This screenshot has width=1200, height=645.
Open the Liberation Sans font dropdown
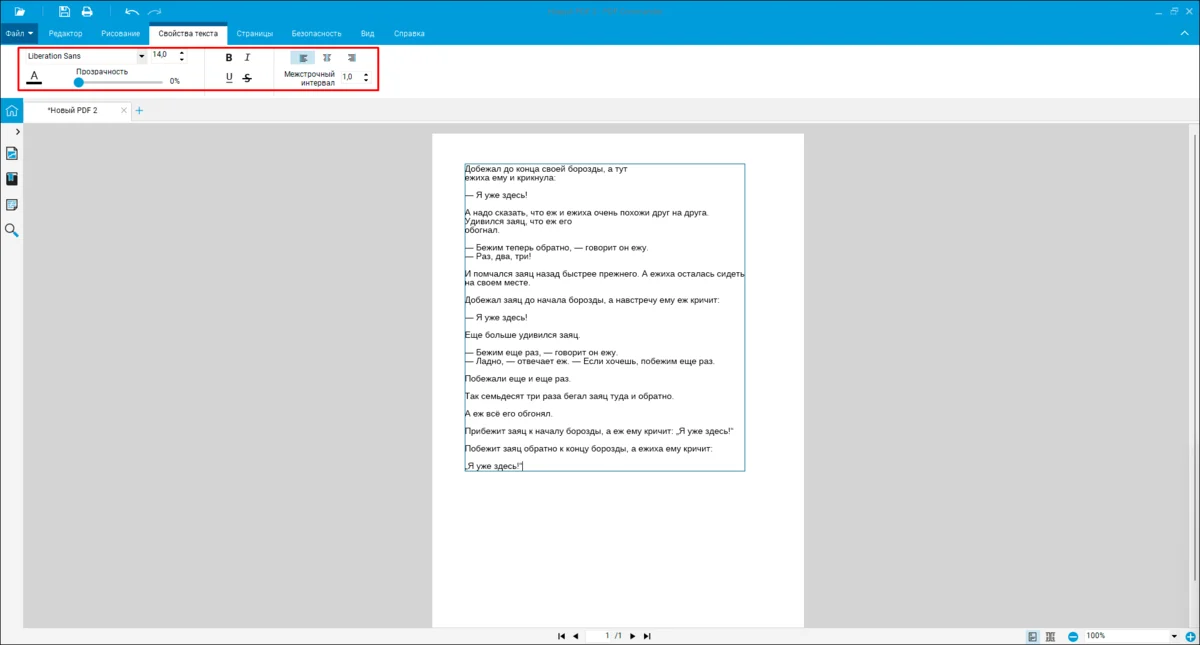(x=141, y=56)
